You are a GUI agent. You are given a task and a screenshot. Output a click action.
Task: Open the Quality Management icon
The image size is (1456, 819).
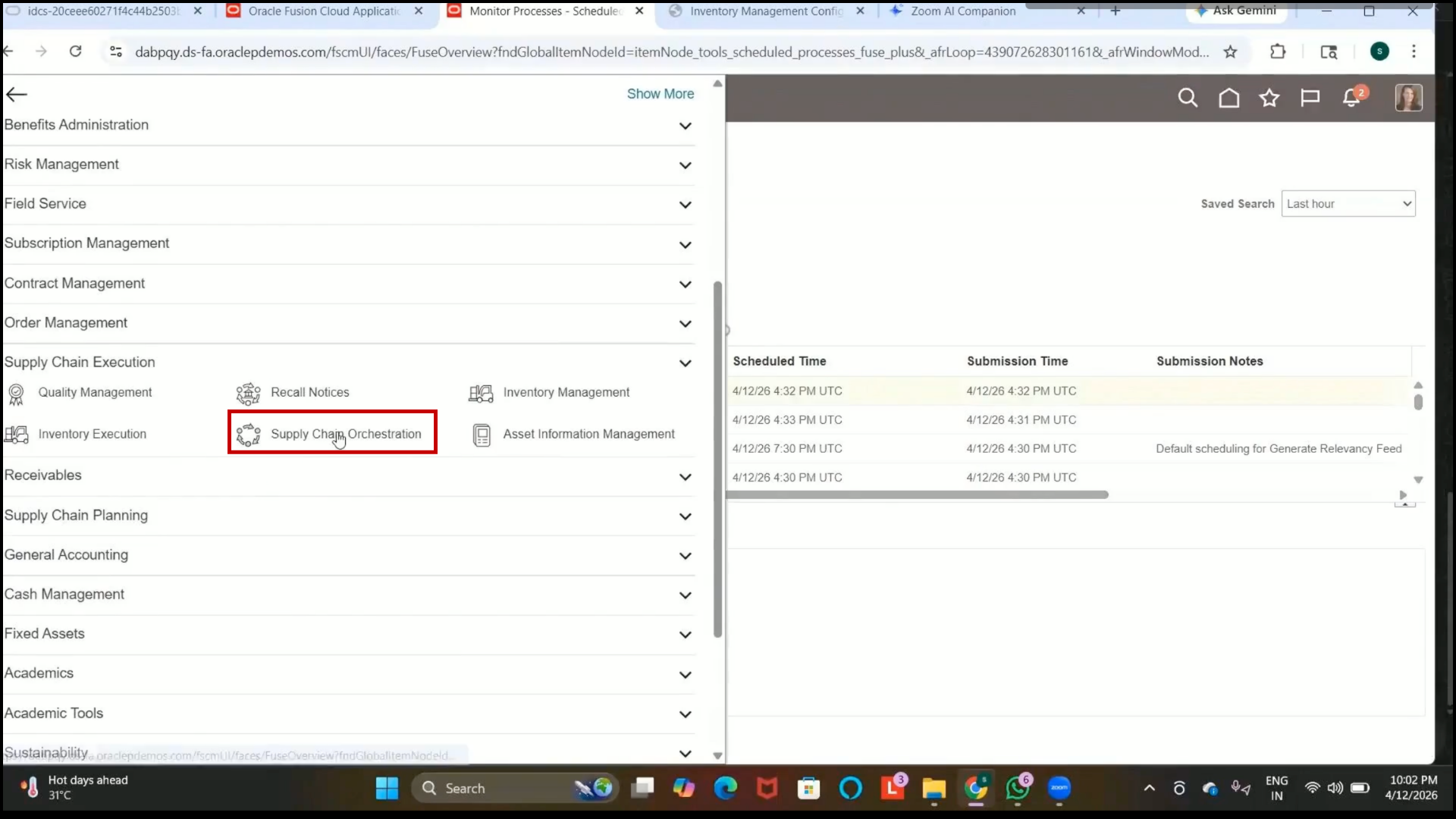tap(16, 394)
